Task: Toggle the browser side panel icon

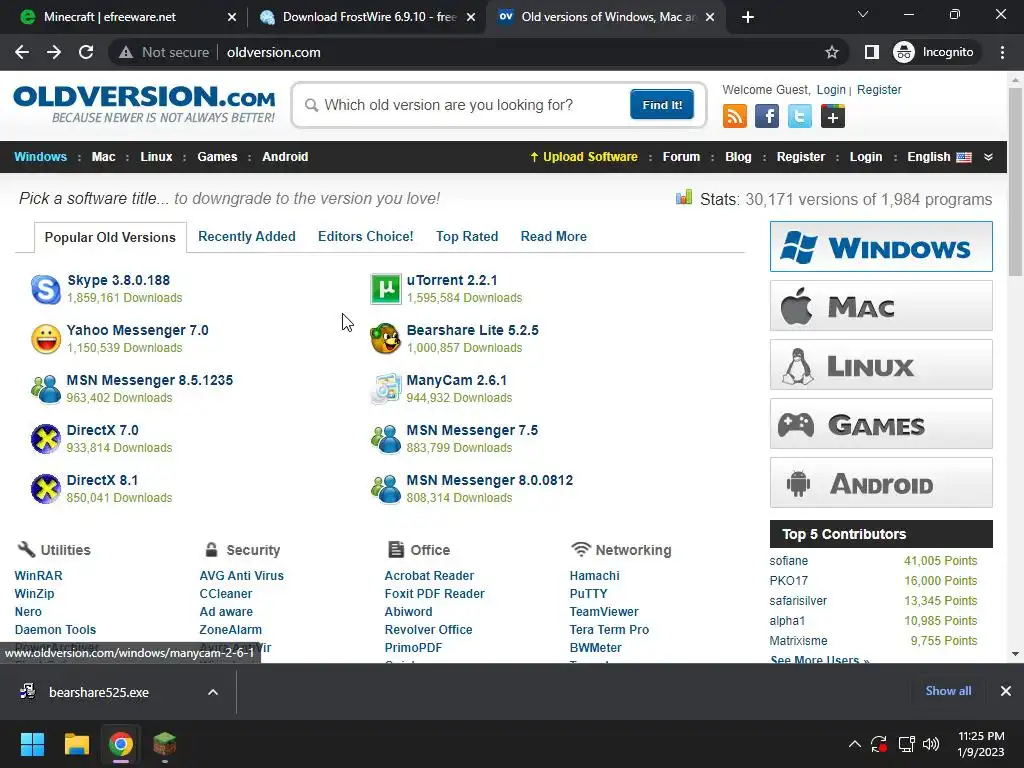Action: (x=871, y=52)
